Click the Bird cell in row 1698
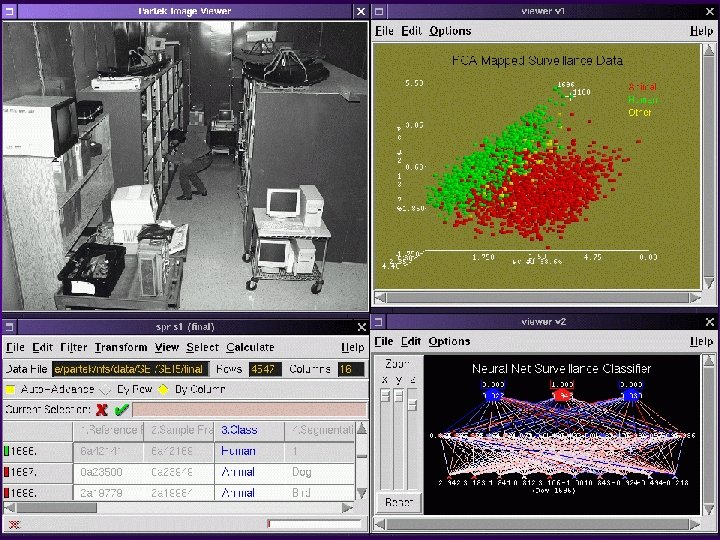Screen dimensions: 720x540 320,493
